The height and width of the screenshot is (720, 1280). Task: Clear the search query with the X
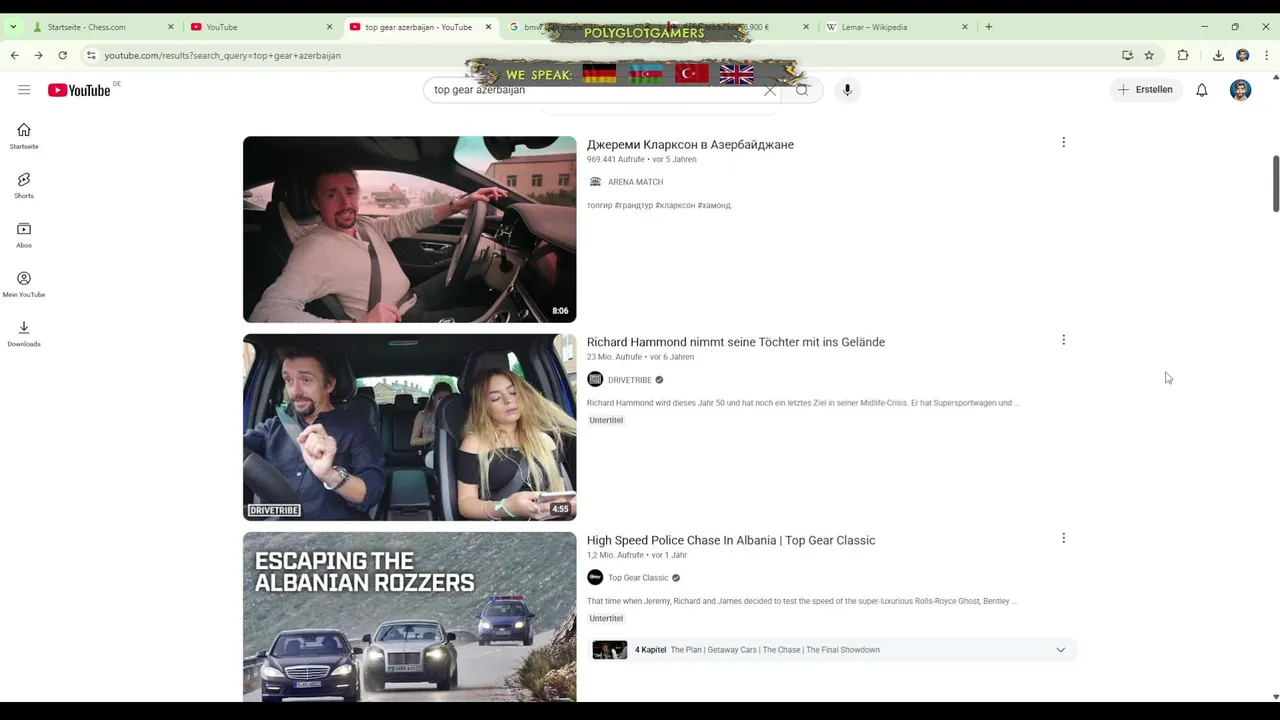point(770,90)
